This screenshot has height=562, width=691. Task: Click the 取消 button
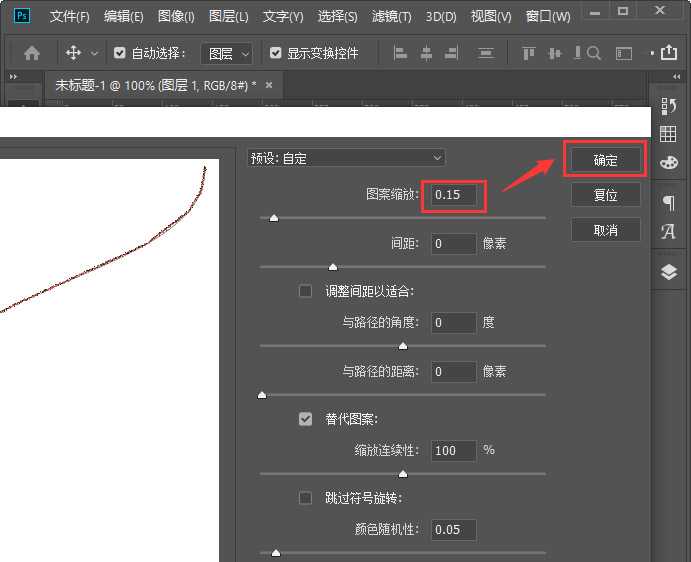[605, 230]
